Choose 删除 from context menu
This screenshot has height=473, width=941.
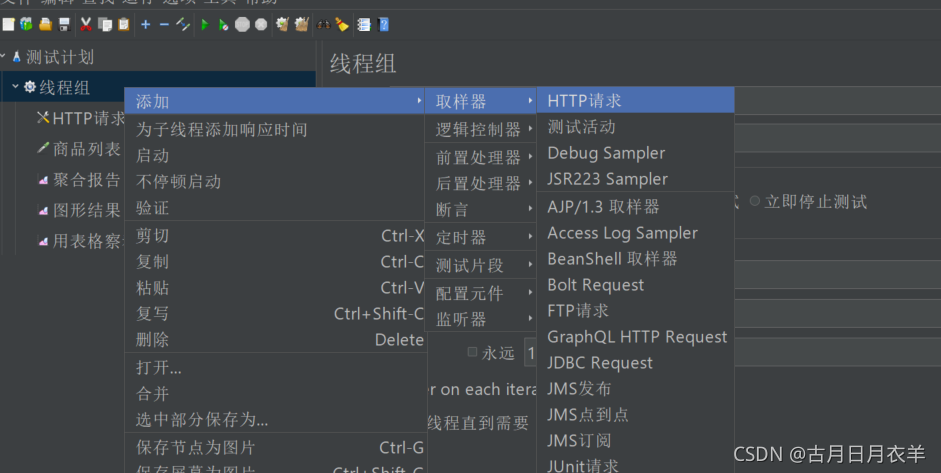[x=275, y=340]
